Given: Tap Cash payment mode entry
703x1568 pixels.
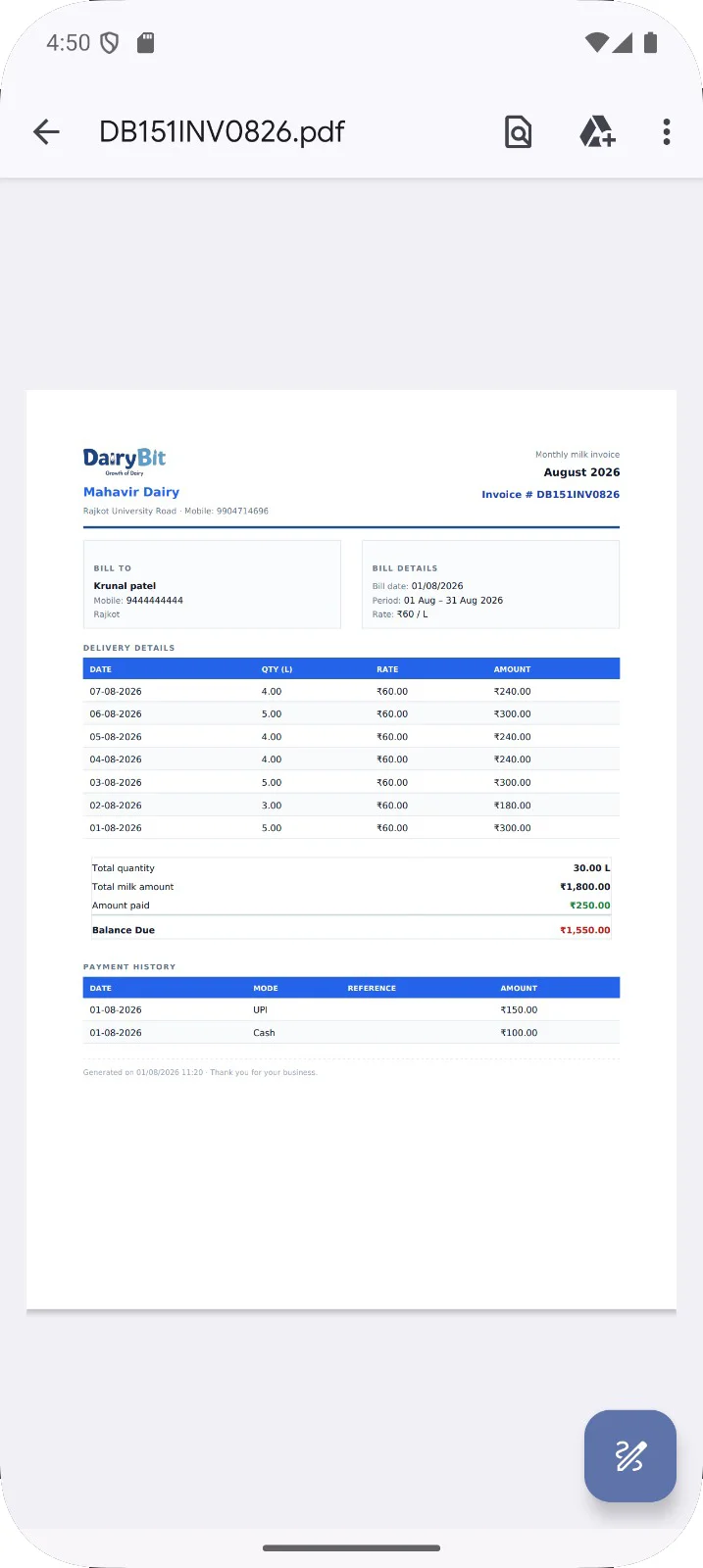Looking at the screenshot, I should tap(264, 1033).
